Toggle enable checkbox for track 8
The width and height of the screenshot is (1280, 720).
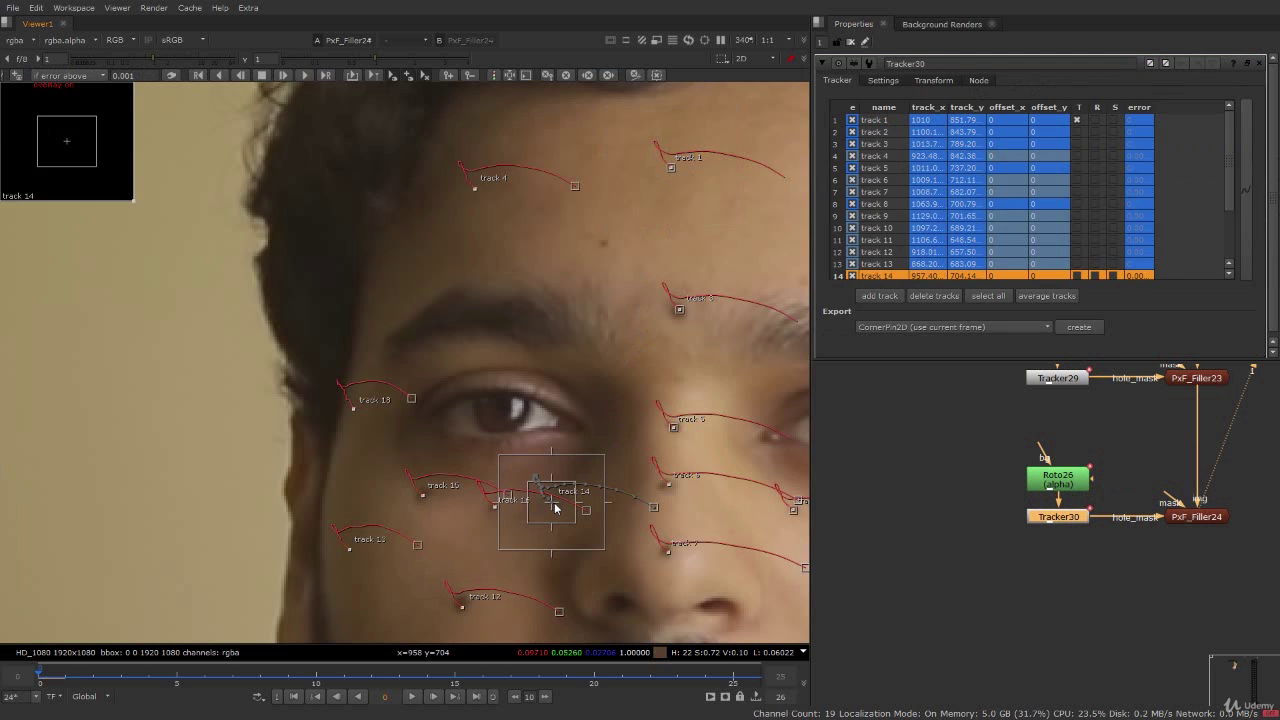click(x=852, y=204)
